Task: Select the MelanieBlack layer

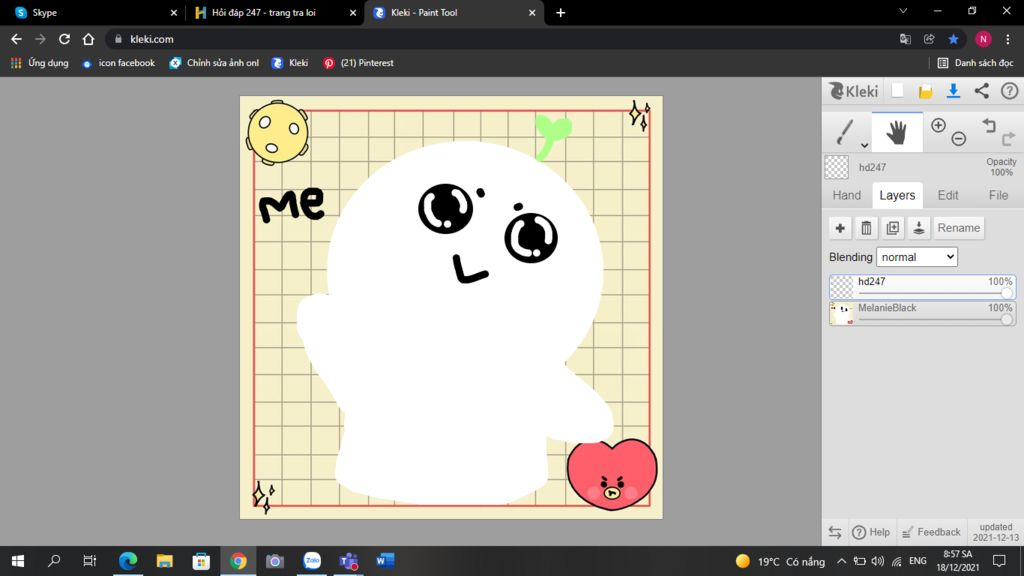Action: (x=922, y=313)
